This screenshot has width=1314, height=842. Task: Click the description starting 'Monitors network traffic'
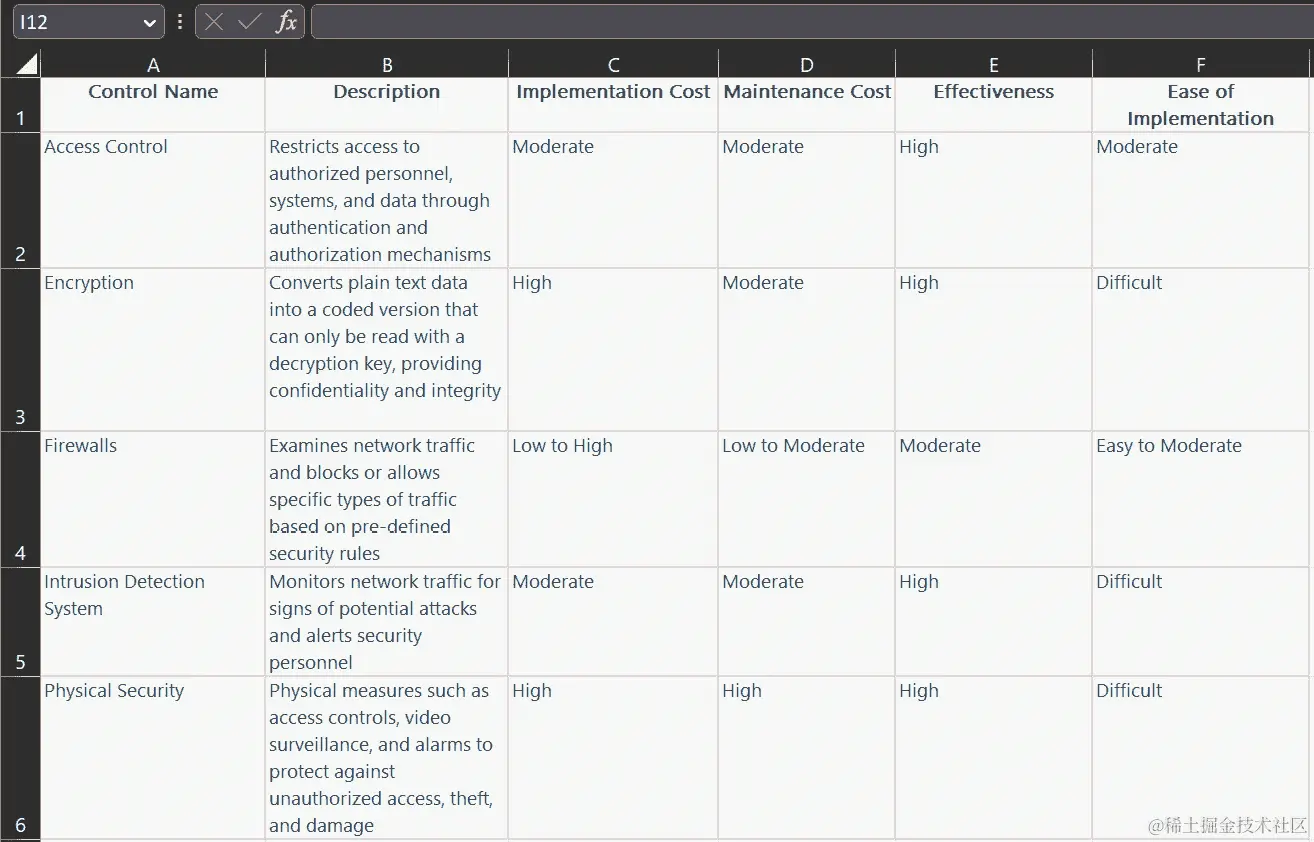(x=387, y=622)
